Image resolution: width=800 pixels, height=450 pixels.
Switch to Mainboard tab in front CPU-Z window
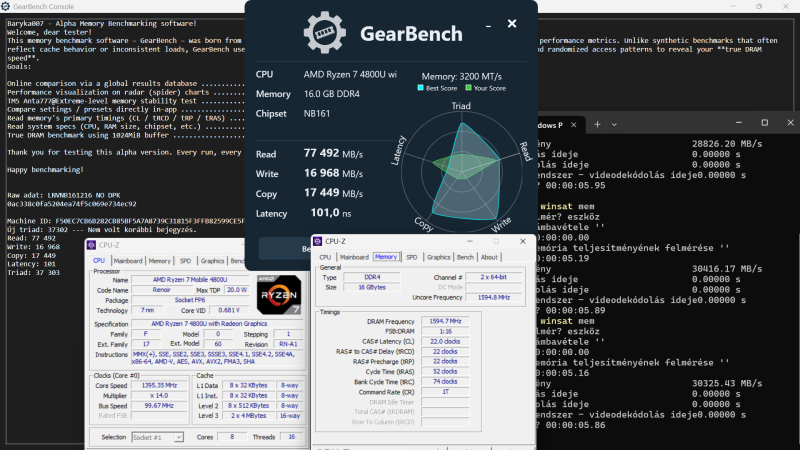point(354,257)
